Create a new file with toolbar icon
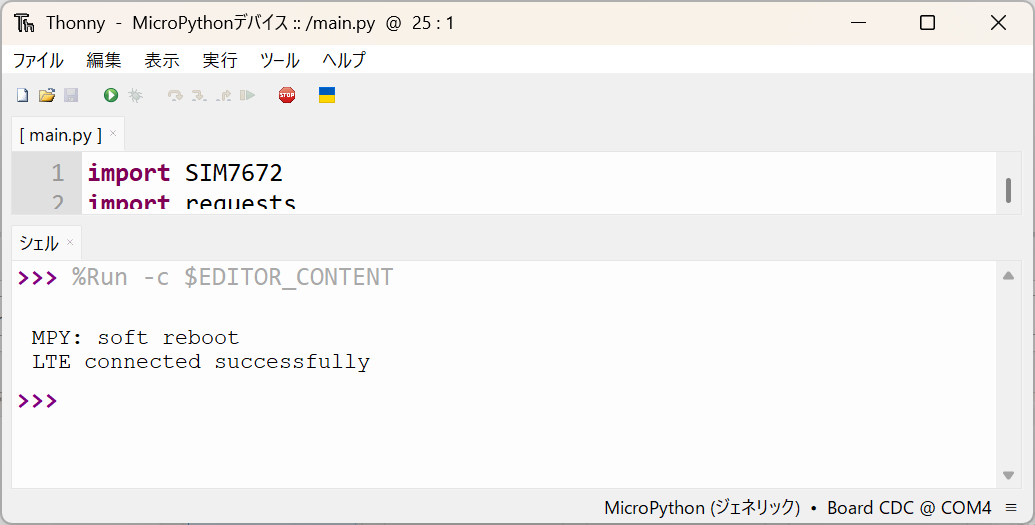 [22, 95]
